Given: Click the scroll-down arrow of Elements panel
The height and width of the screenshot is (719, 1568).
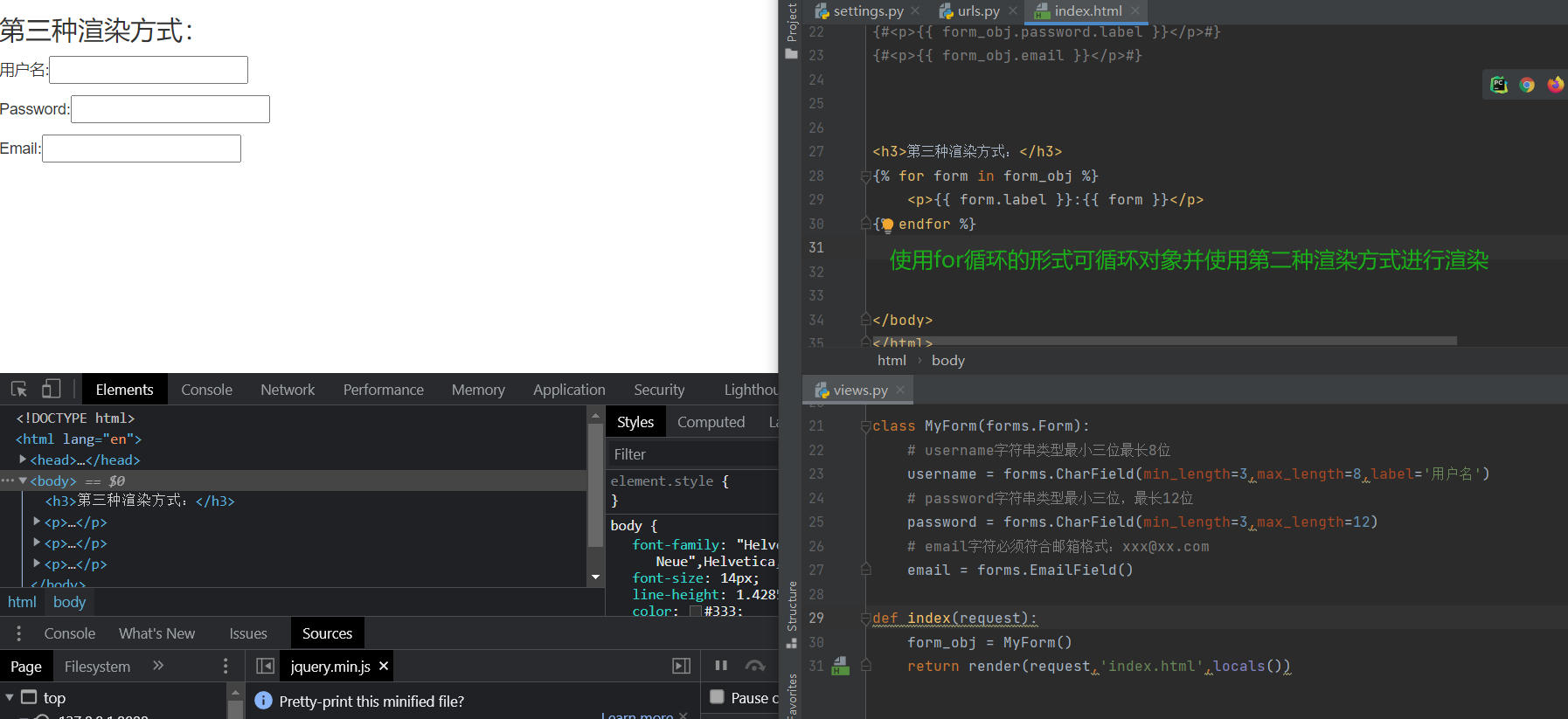Looking at the screenshot, I should point(596,577).
